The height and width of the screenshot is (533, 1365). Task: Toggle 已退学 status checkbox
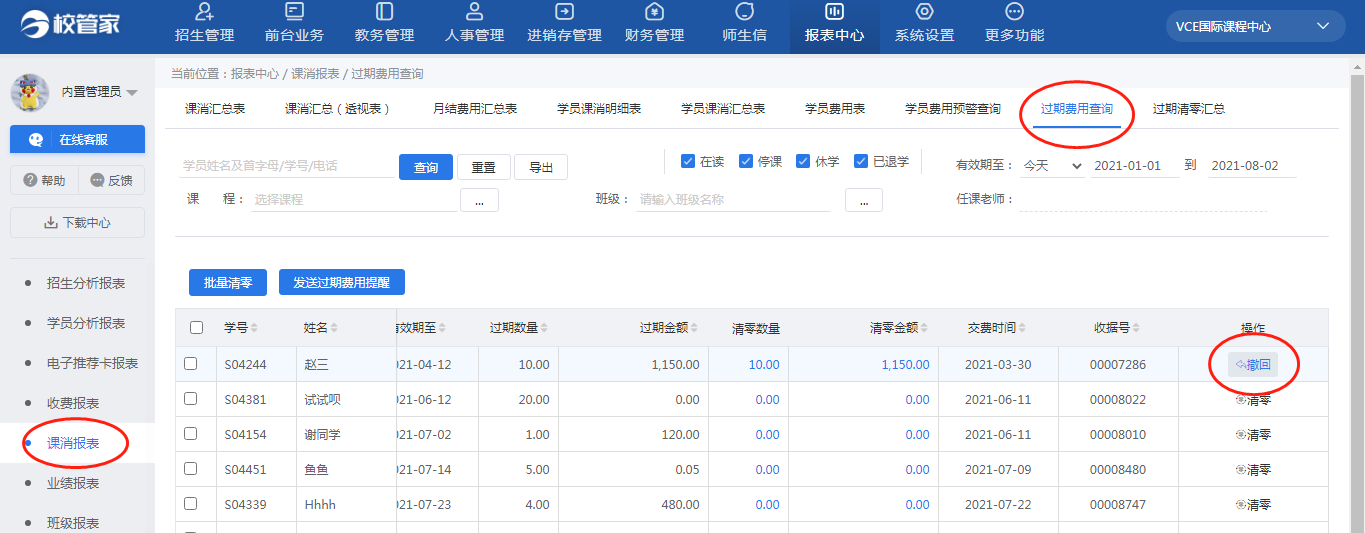point(860,161)
